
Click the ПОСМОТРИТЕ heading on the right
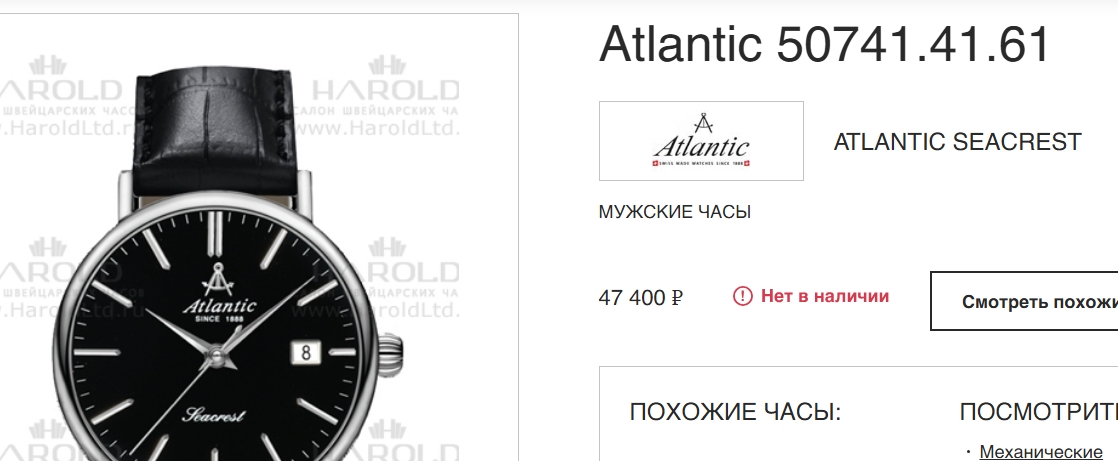click(1039, 412)
